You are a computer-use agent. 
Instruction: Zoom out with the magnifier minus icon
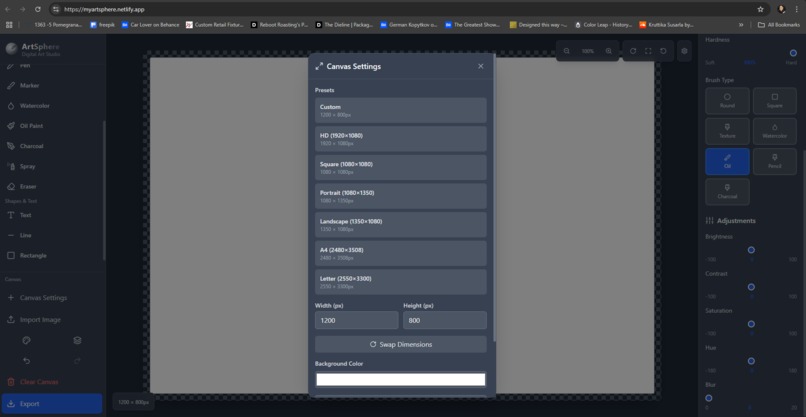[x=566, y=51]
